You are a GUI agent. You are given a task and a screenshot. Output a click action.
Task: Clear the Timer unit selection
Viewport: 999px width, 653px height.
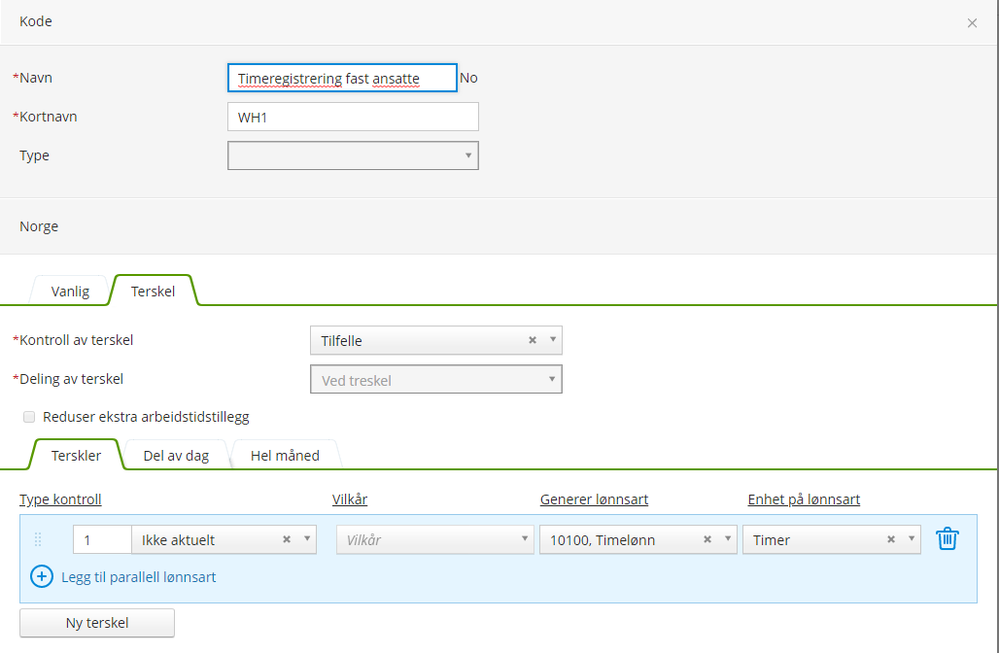click(x=891, y=539)
